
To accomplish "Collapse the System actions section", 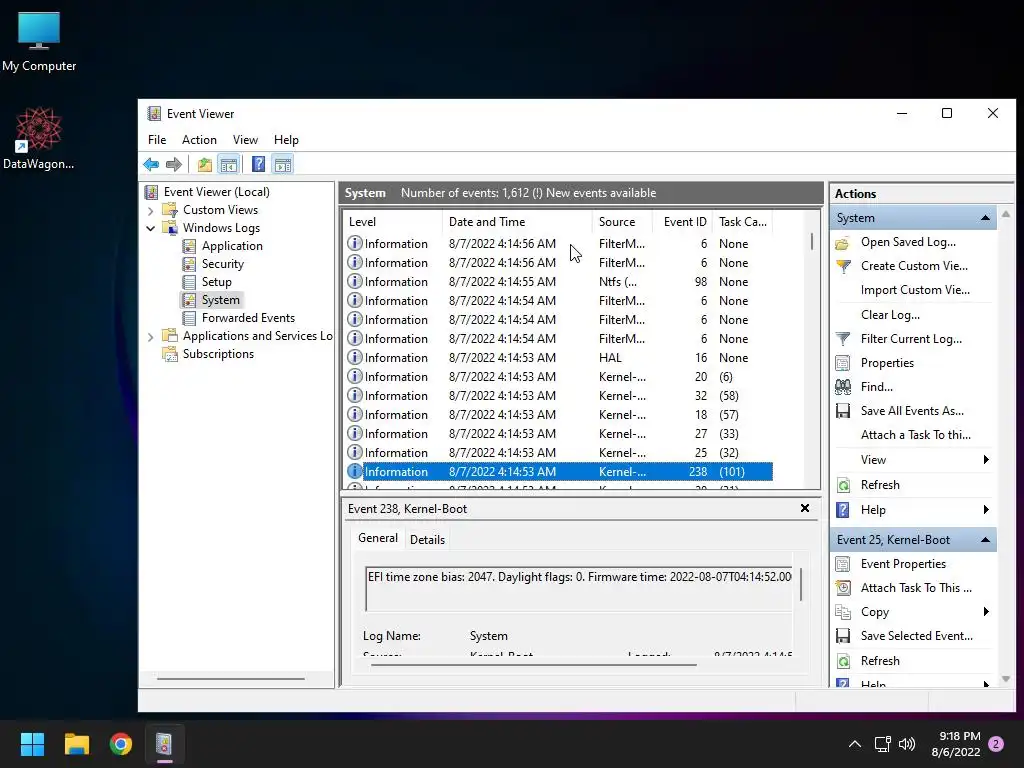I will click(x=985, y=218).
